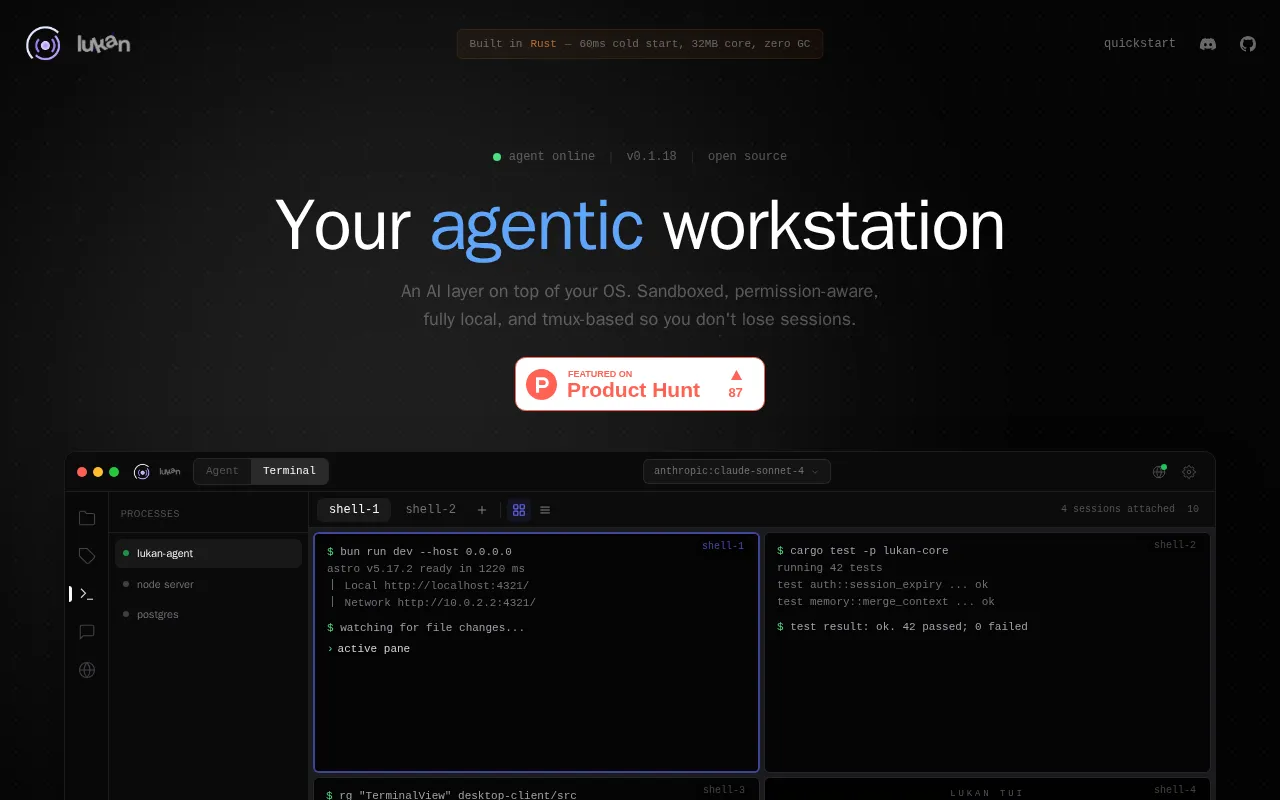Click the upvote arrow with count 87

point(736,384)
